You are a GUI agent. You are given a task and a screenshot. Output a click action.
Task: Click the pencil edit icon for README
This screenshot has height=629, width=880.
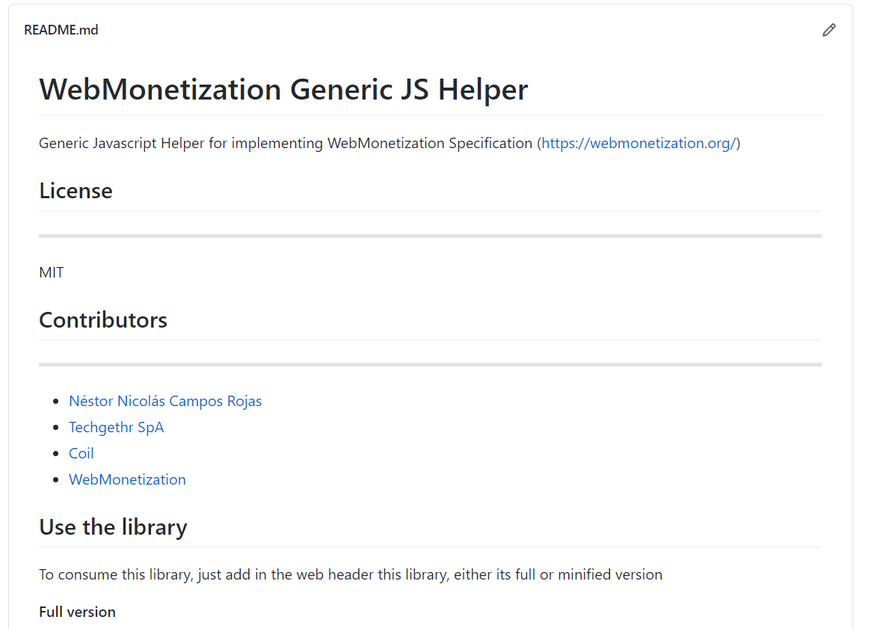click(x=828, y=30)
